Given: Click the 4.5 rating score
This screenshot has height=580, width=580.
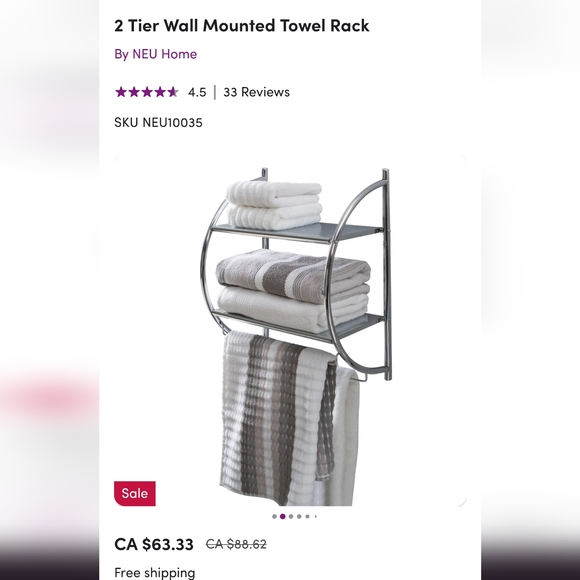Looking at the screenshot, I should tap(197, 92).
